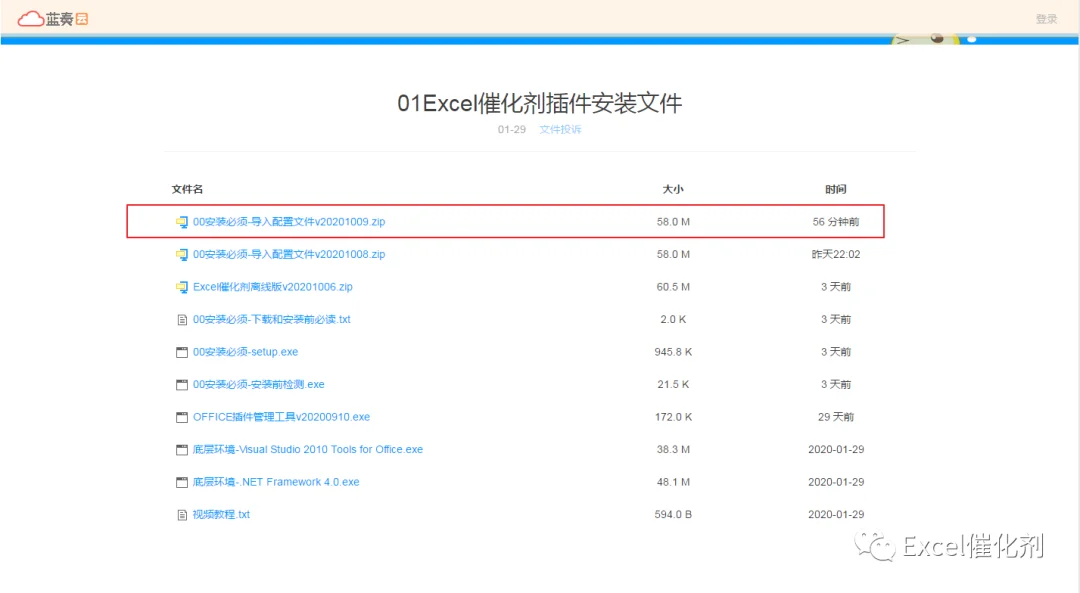1080x593 pixels.
Task: Click the 21.5 K size value
Action: [673, 384]
